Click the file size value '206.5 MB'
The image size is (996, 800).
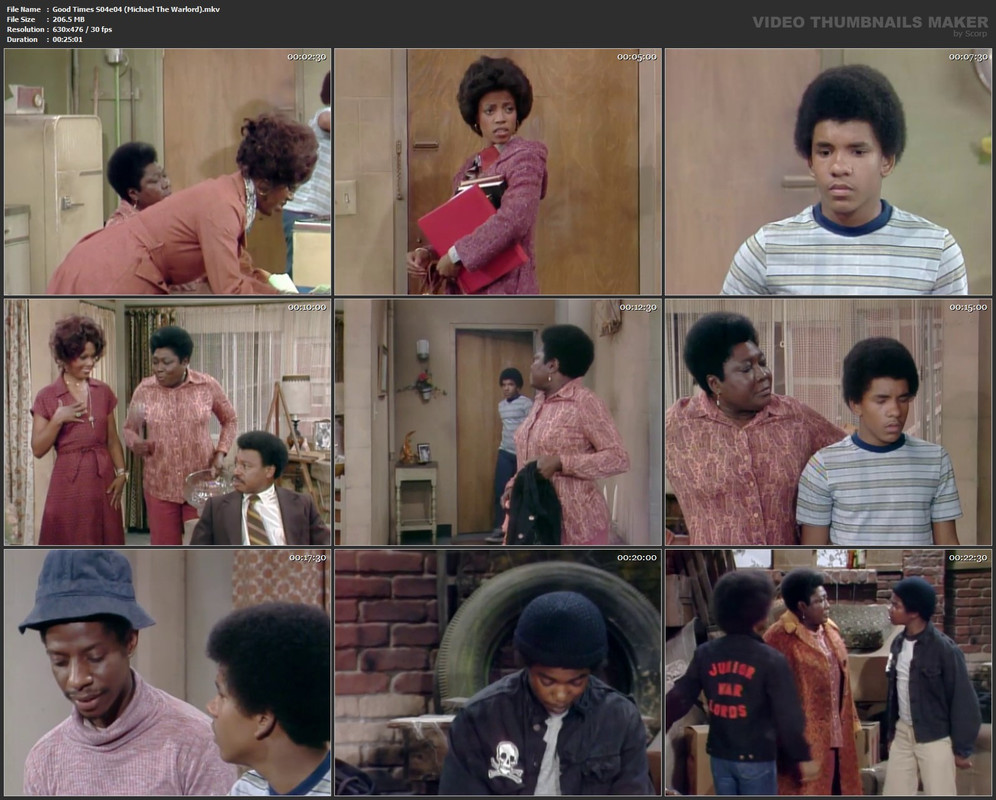(x=69, y=20)
